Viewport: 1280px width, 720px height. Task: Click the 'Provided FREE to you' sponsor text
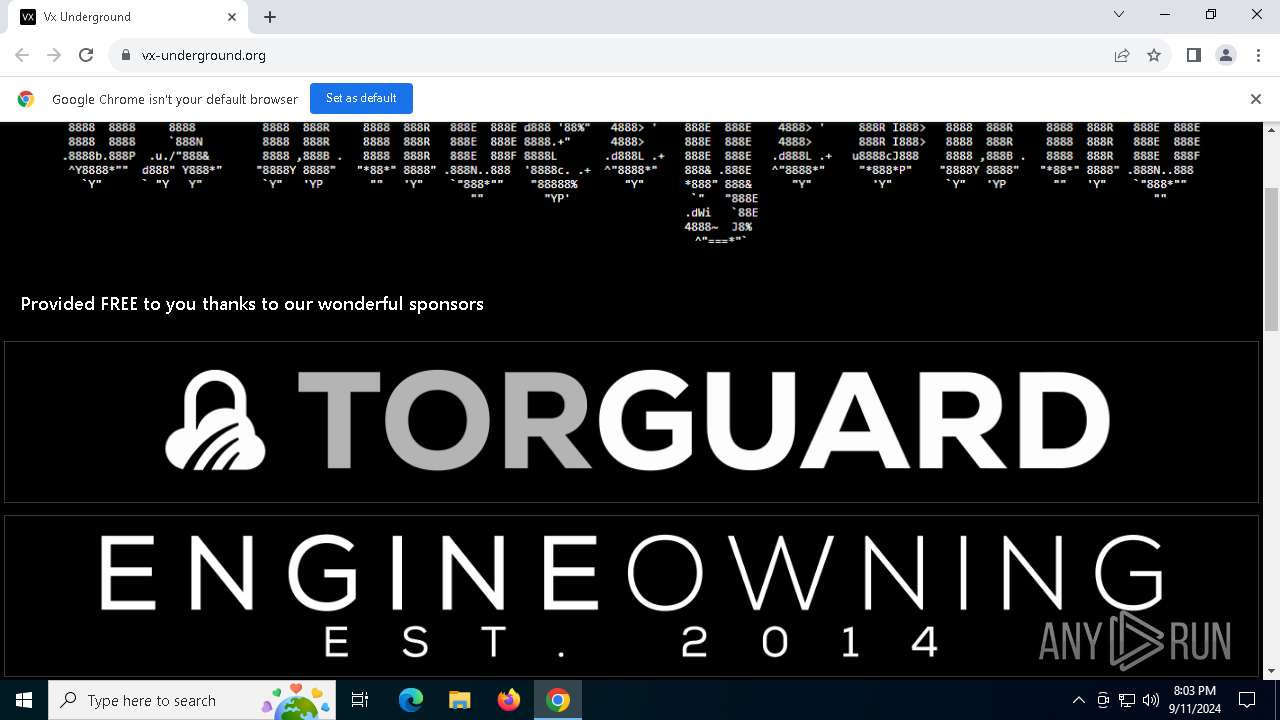tap(252, 303)
